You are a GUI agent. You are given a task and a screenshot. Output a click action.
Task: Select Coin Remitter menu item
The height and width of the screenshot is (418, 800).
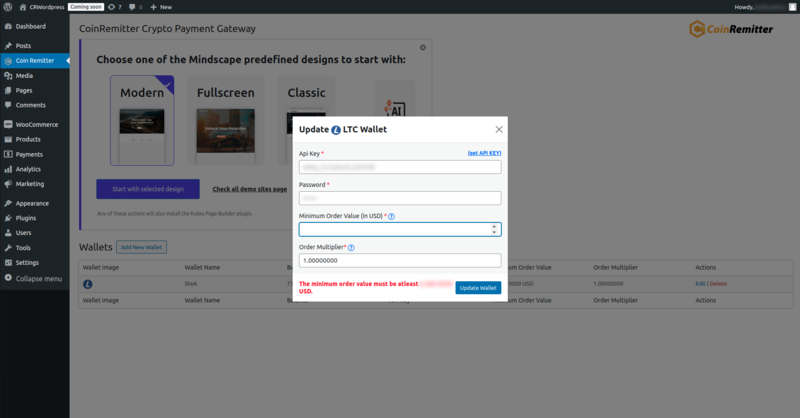[35, 61]
